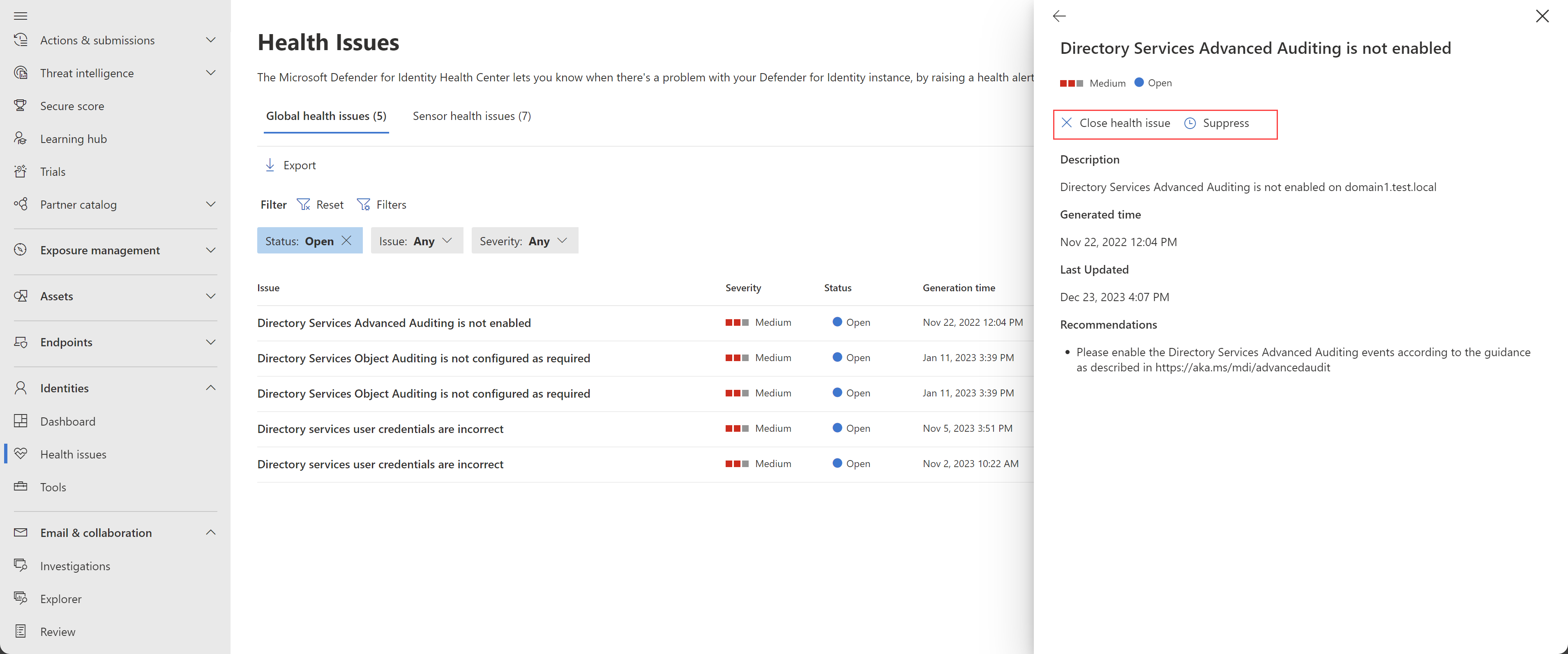The height and width of the screenshot is (654, 1568).
Task: Select Global health issues tab
Action: tap(326, 116)
